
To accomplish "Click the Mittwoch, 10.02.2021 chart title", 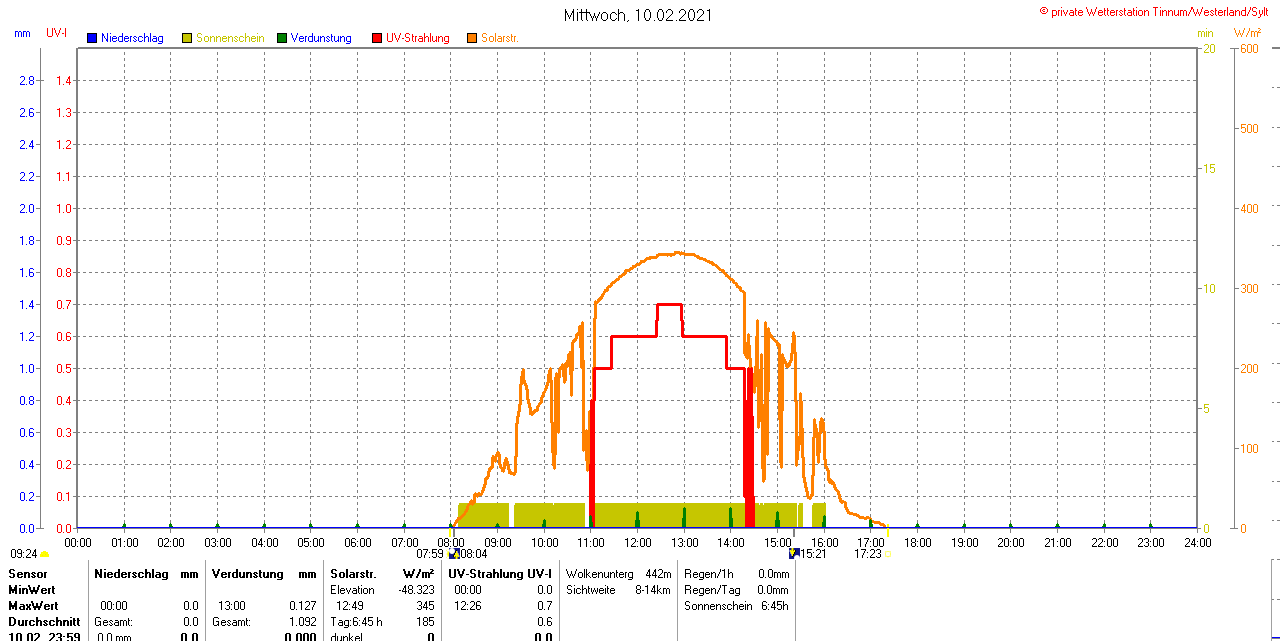I will (639, 15).
